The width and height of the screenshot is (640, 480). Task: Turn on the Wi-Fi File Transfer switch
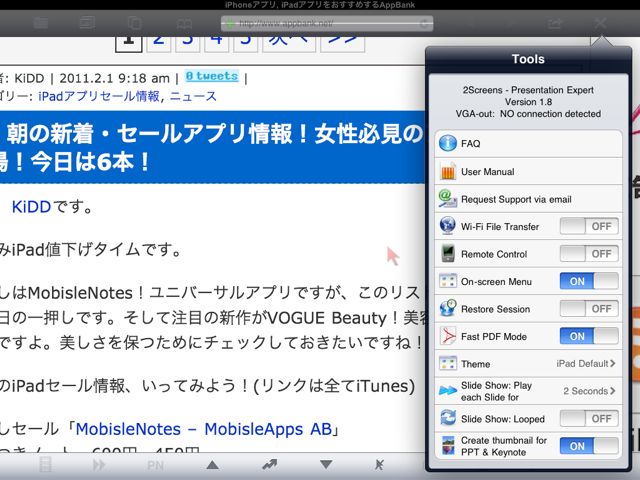[589, 226]
